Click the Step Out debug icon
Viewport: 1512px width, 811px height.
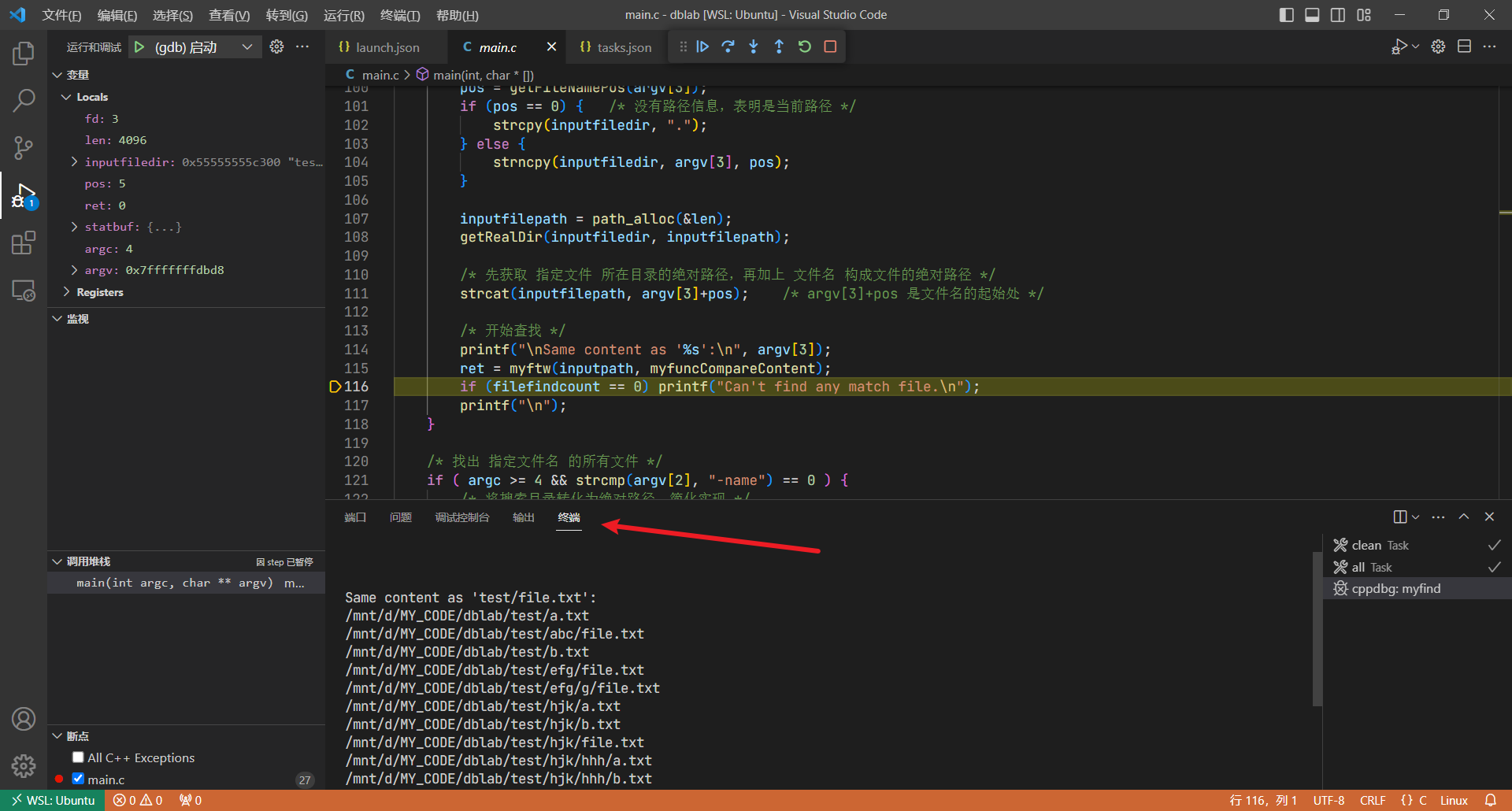click(779, 47)
